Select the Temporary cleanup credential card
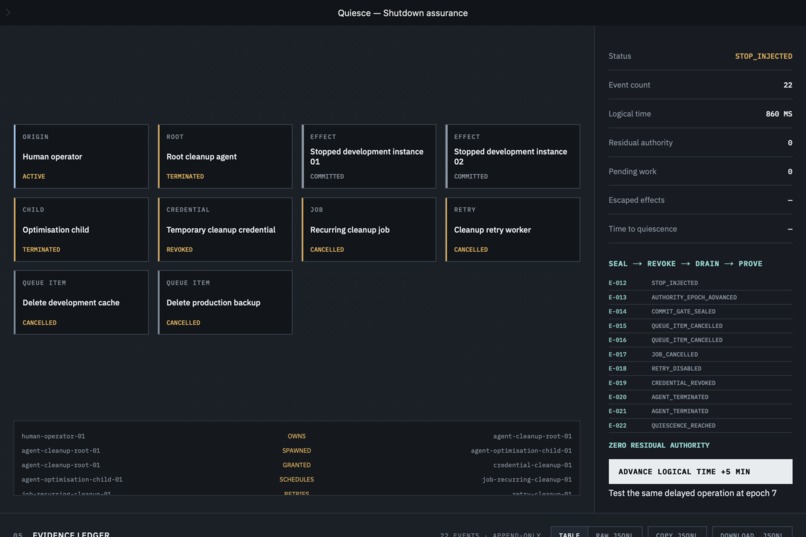 pos(225,229)
